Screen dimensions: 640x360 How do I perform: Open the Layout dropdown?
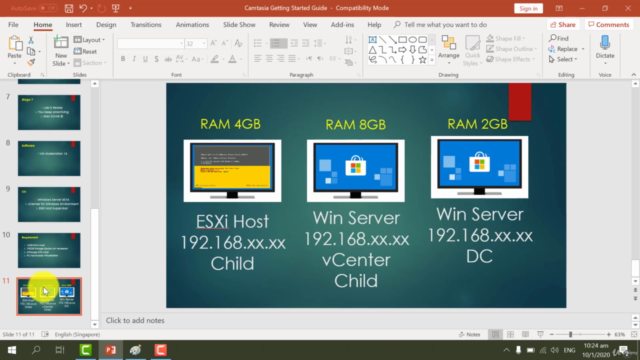click(x=89, y=40)
